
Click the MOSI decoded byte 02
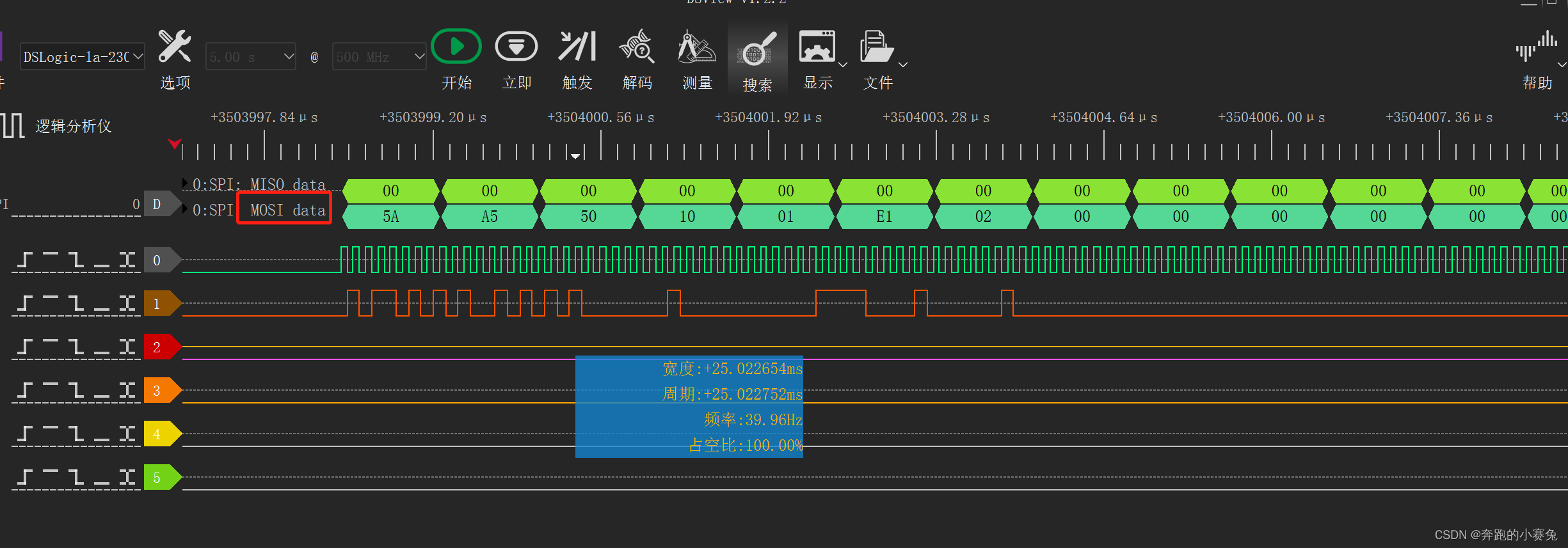pyautogui.click(x=983, y=217)
